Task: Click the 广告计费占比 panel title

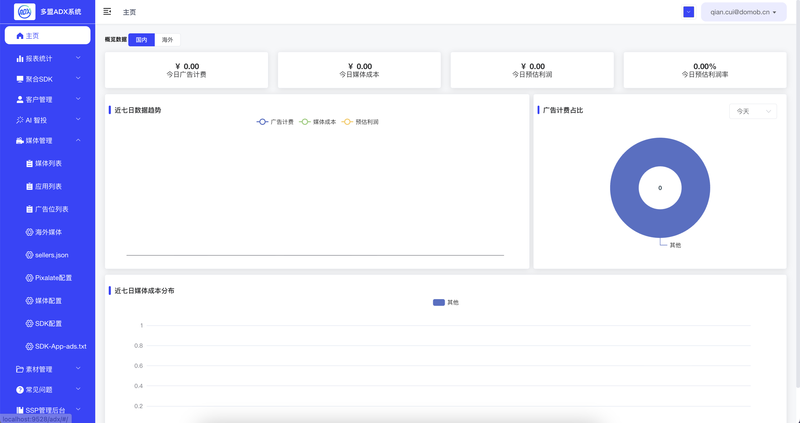Action: coord(563,110)
